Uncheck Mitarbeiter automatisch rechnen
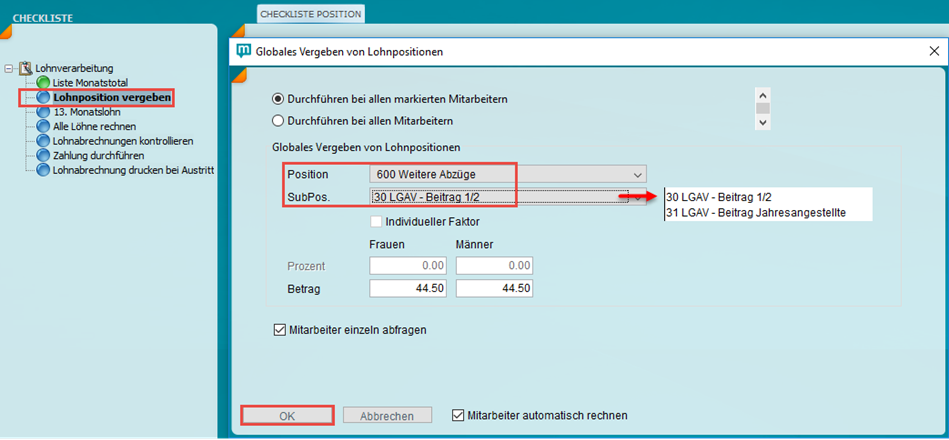Viewport: 949px width, 440px height. coord(458,415)
